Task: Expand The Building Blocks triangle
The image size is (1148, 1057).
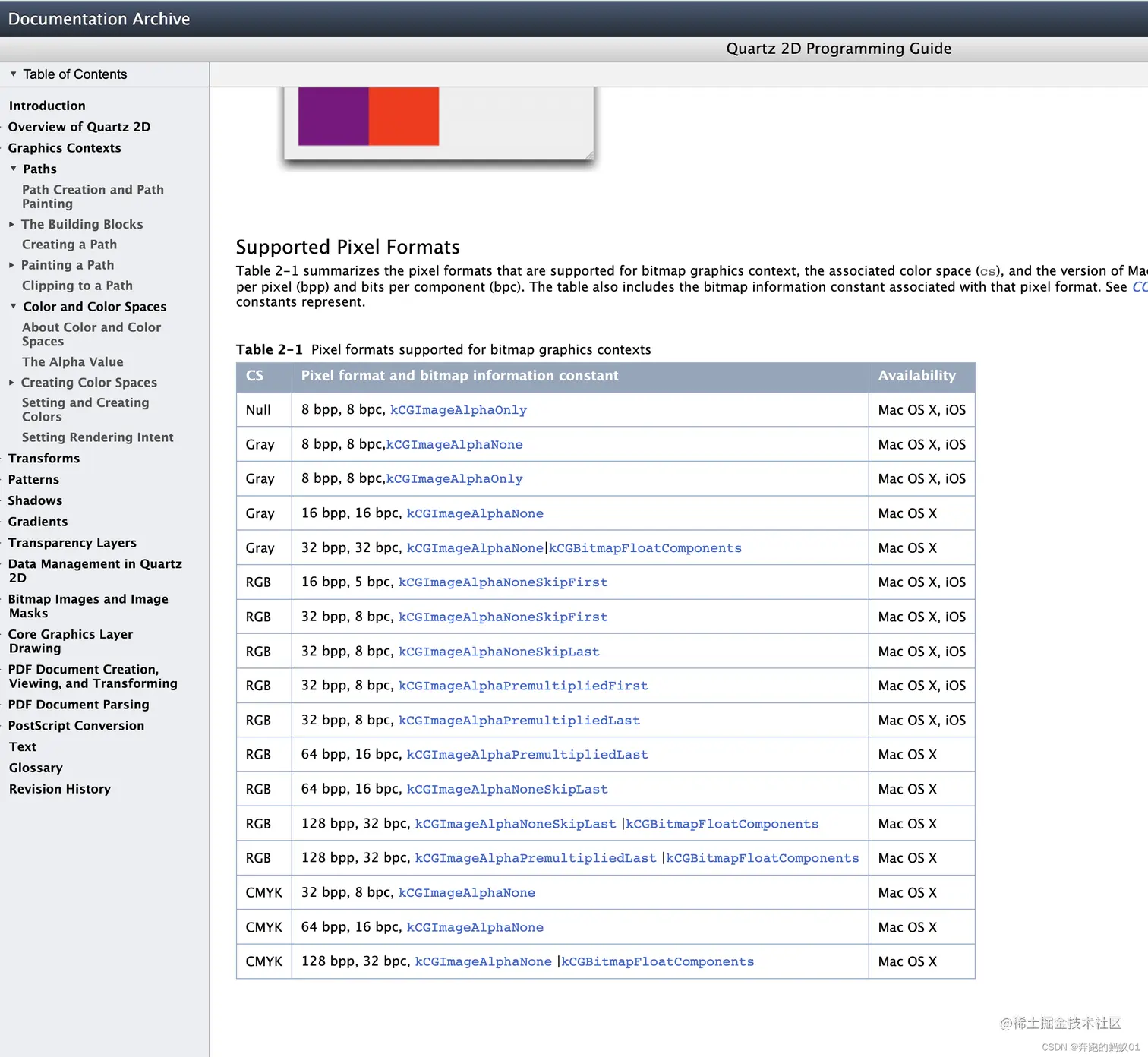Action: pos(11,224)
